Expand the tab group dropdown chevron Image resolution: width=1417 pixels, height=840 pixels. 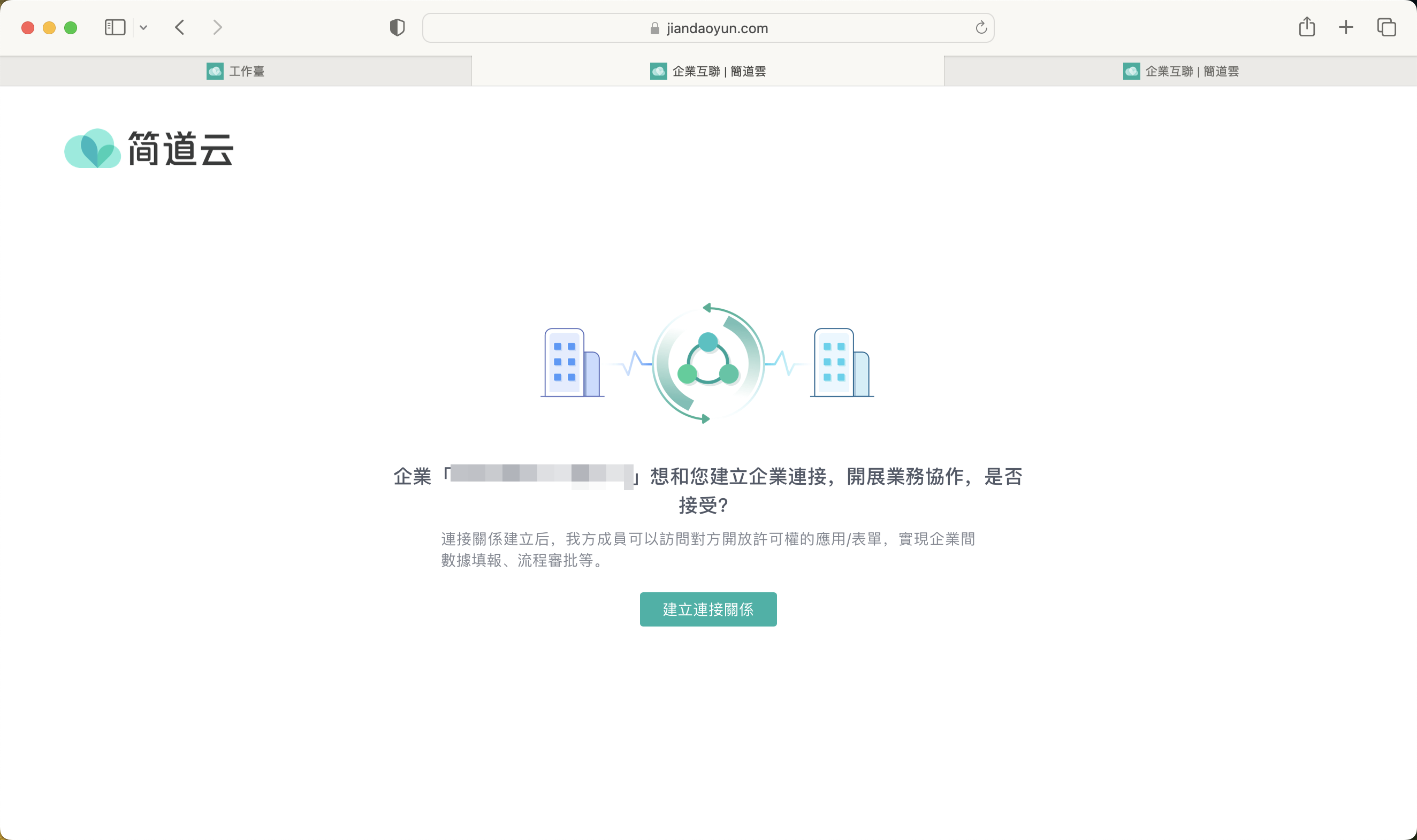click(143, 27)
